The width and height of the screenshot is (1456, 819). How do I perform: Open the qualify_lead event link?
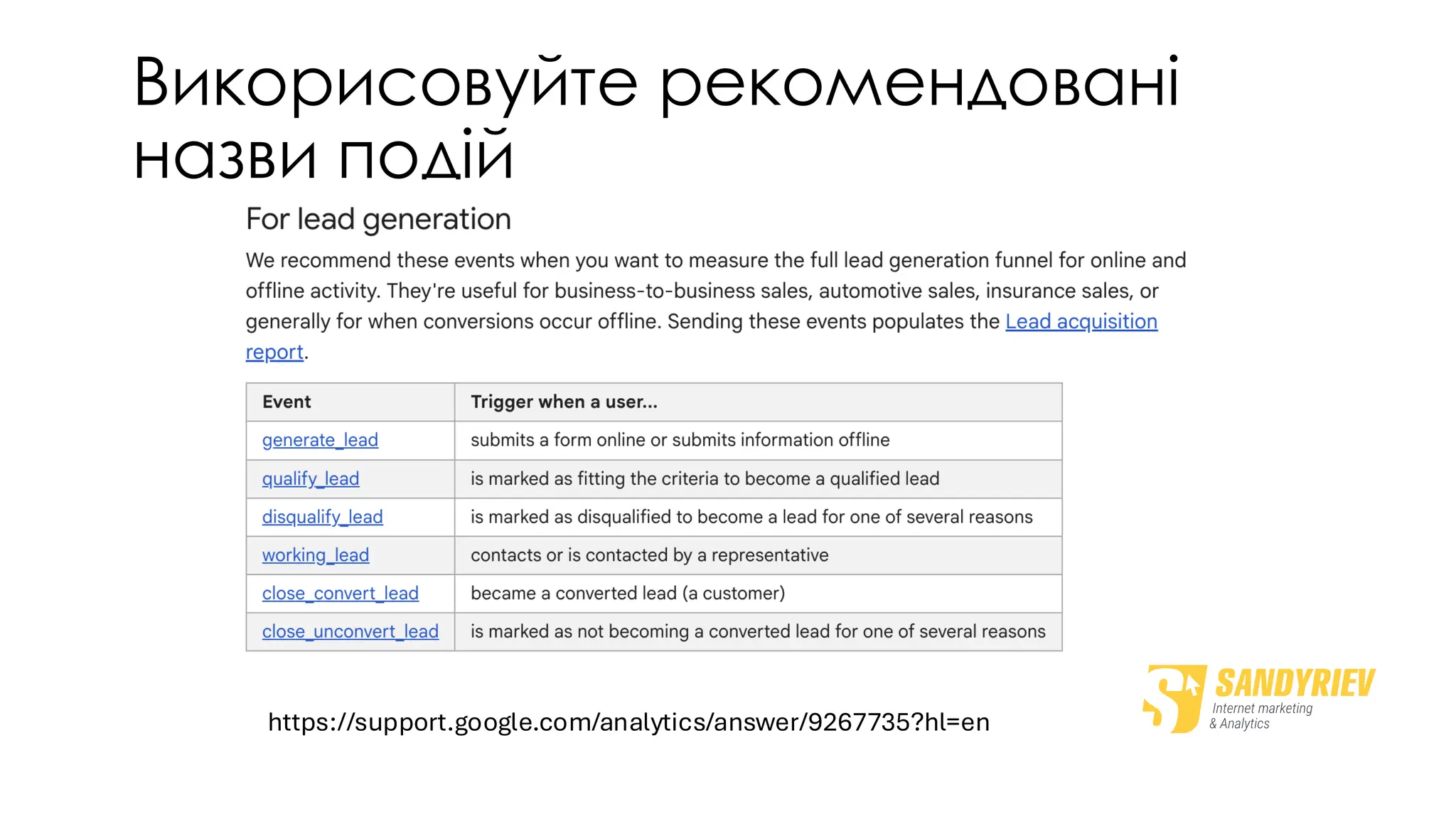(x=311, y=478)
